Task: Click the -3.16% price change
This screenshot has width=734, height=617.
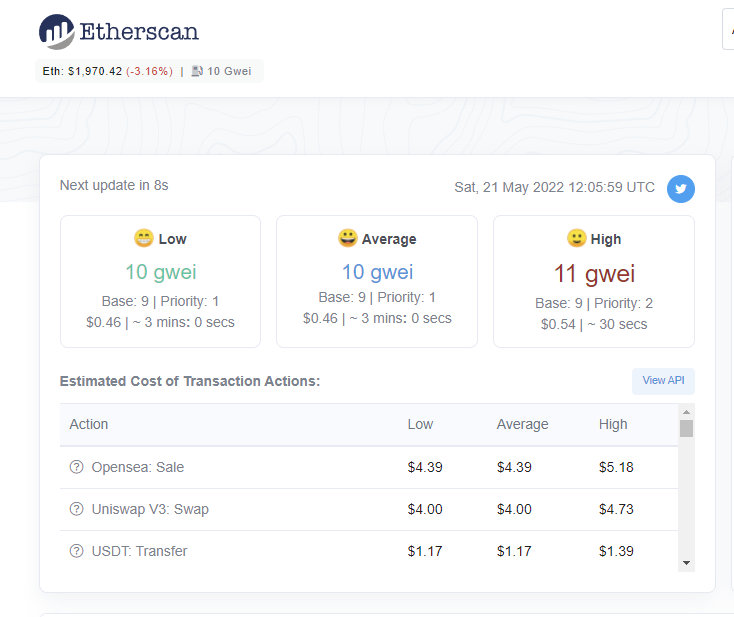Action: point(149,71)
